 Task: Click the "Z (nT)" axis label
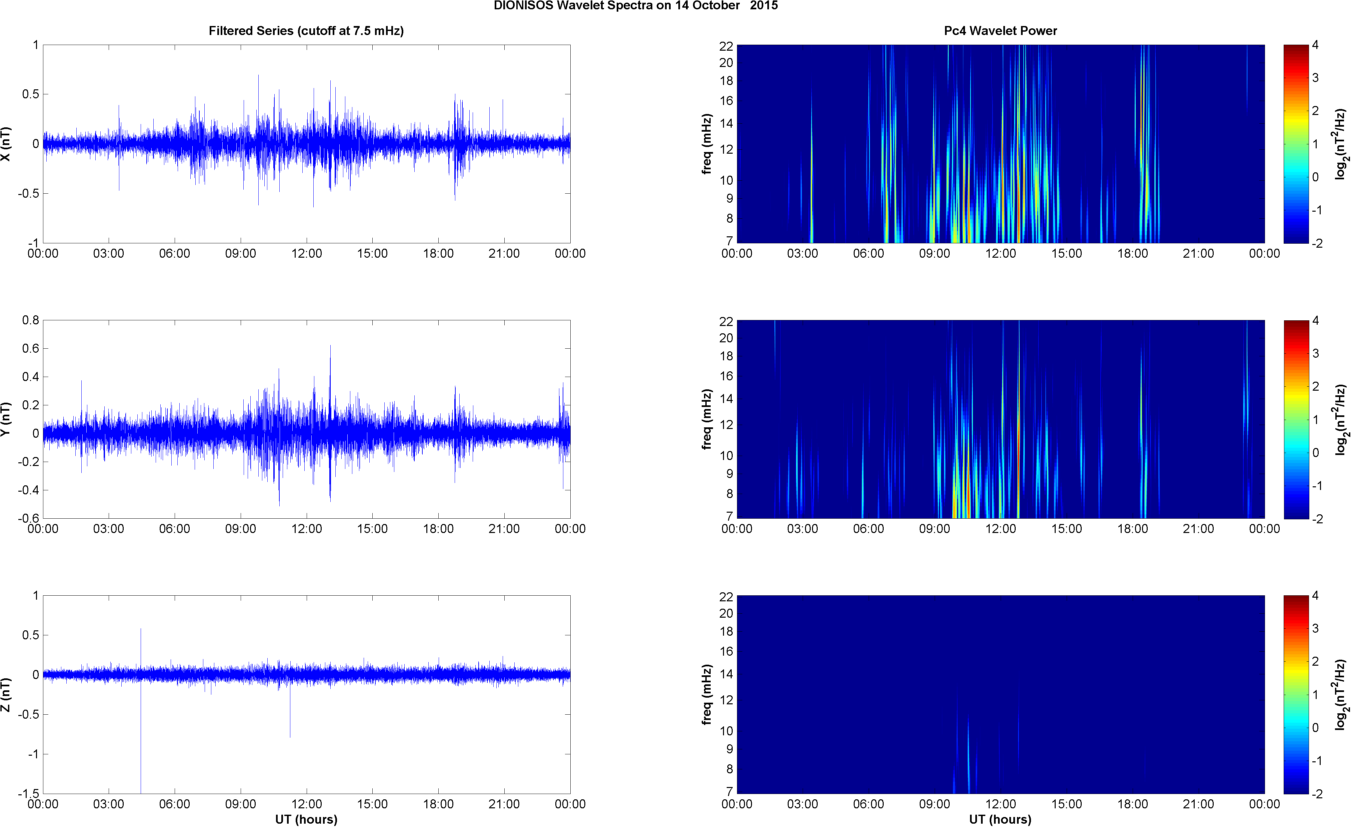pos(6,694)
